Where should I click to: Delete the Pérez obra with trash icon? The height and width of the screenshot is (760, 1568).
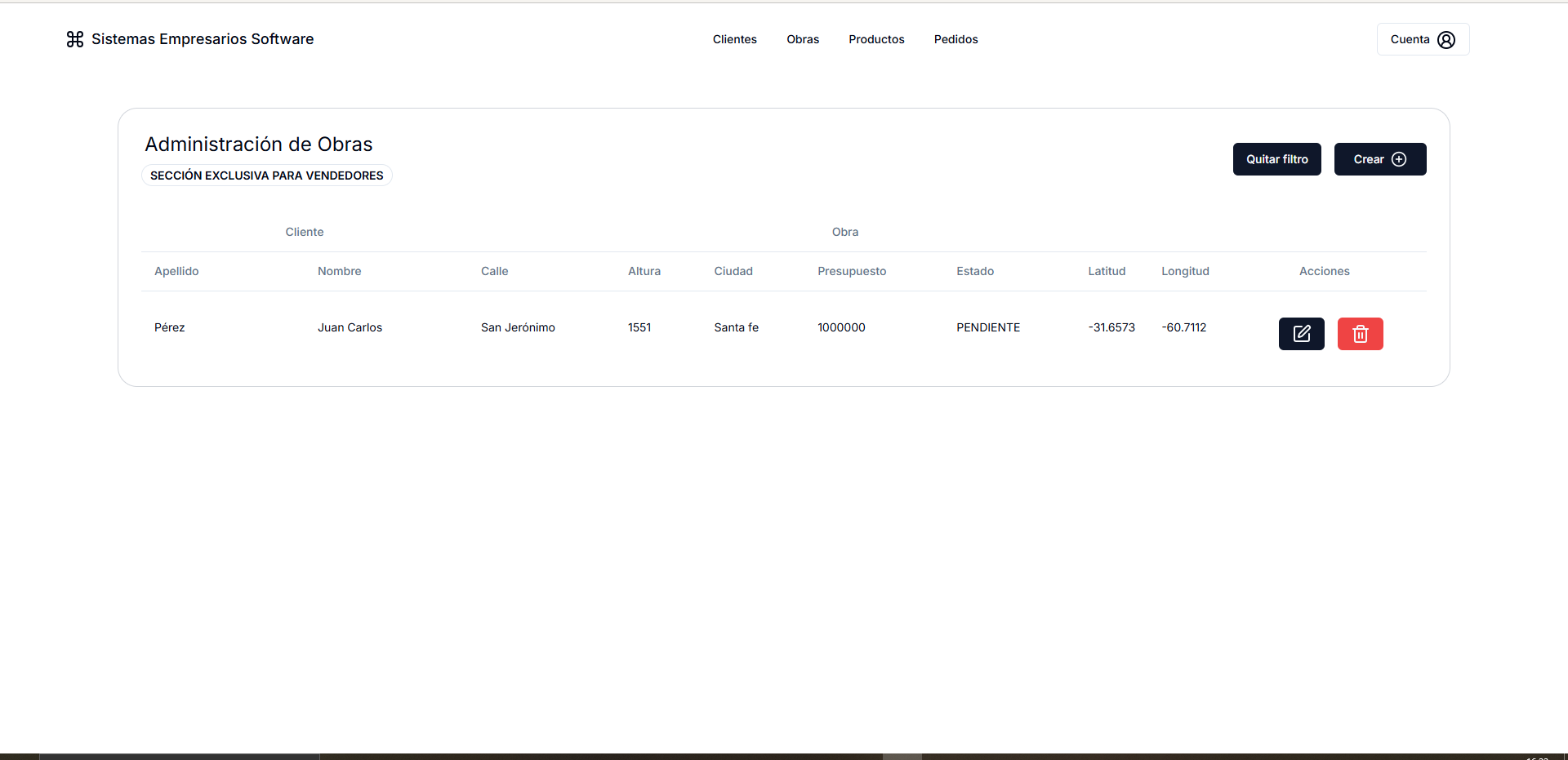coord(1360,334)
